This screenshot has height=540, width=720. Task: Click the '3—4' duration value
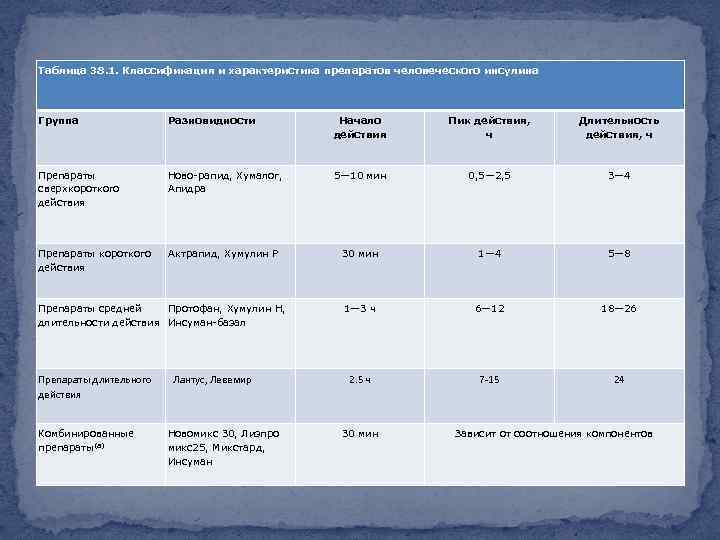pyautogui.click(x=619, y=175)
